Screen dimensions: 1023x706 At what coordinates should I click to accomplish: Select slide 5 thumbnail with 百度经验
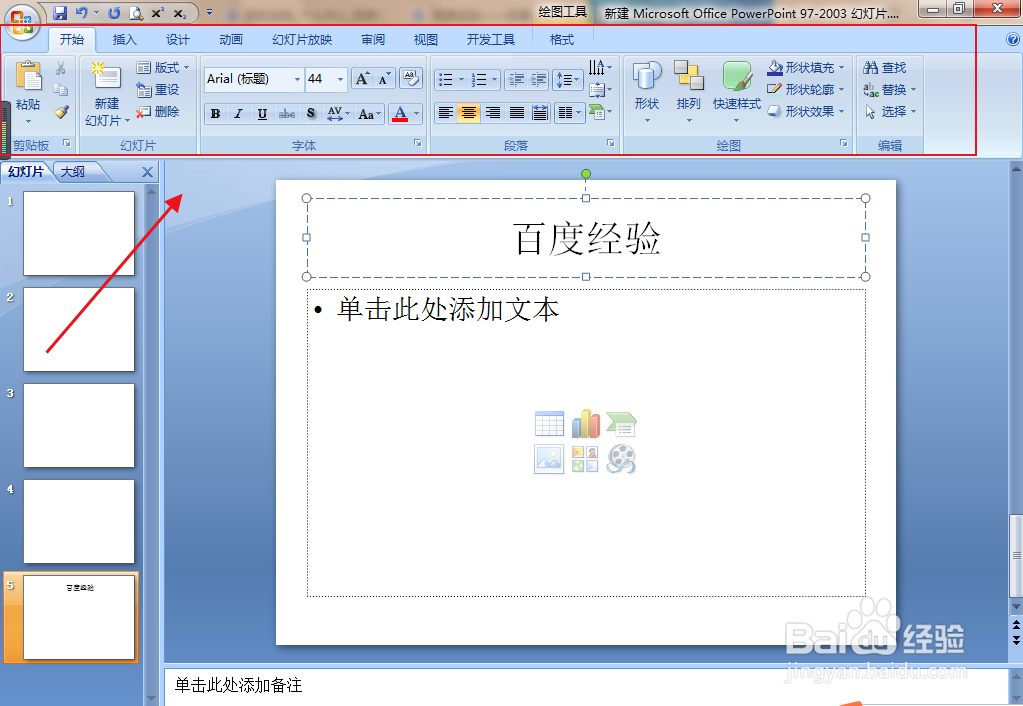79,617
